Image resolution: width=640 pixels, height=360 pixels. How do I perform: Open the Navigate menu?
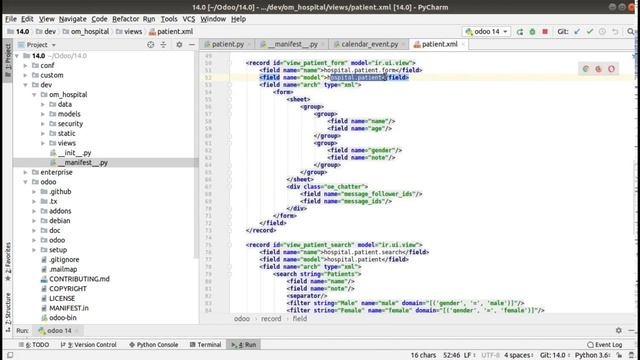[x=72, y=19]
